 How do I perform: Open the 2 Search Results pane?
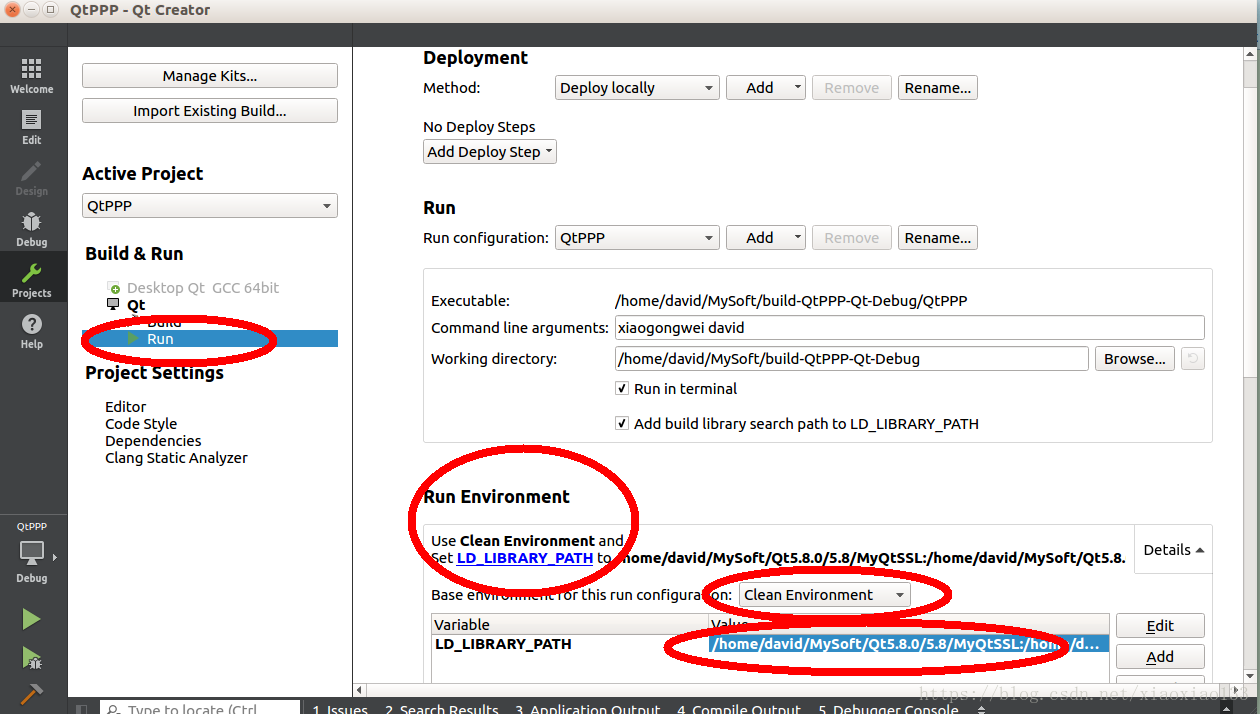(441, 708)
